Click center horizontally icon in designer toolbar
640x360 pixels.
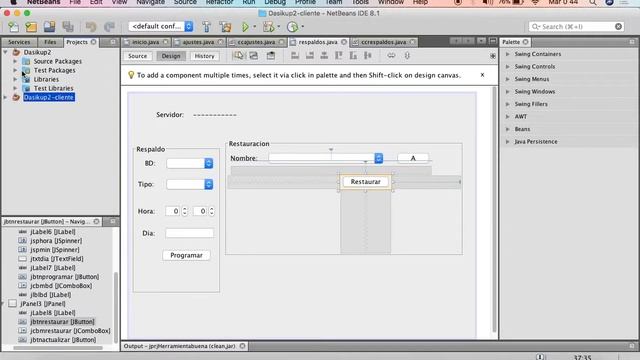[324, 56]
